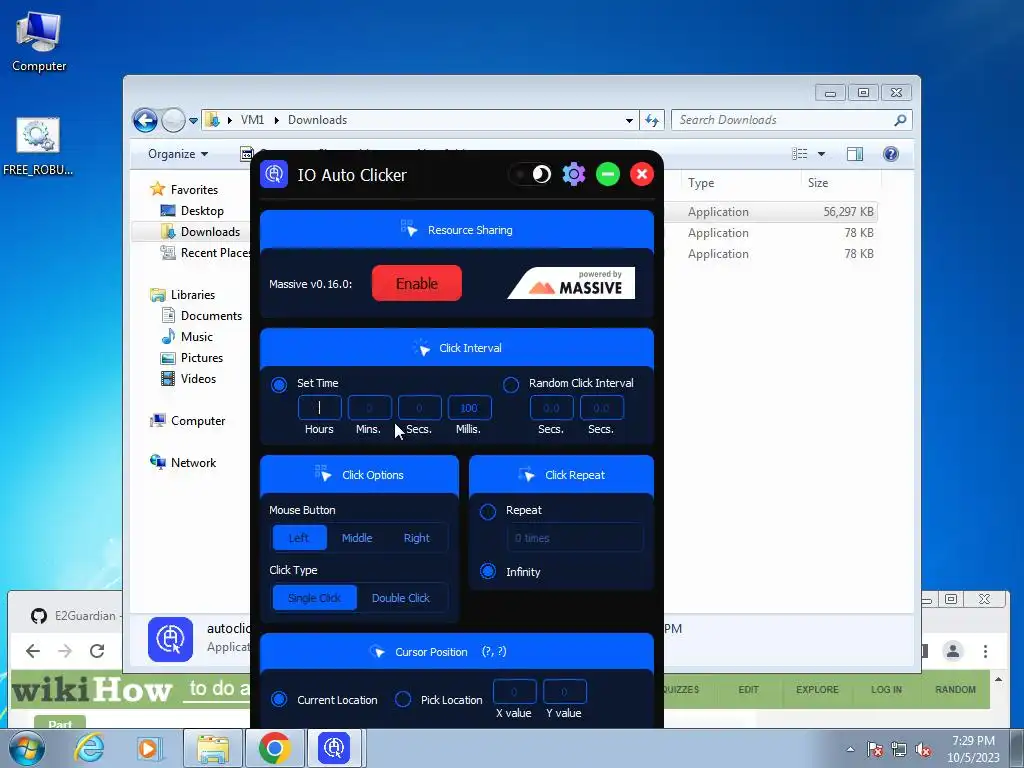This screenshot has width=1024, height=768.
Task: Launch Internet Explorer from taskbar
Action: tap(89, 748)
